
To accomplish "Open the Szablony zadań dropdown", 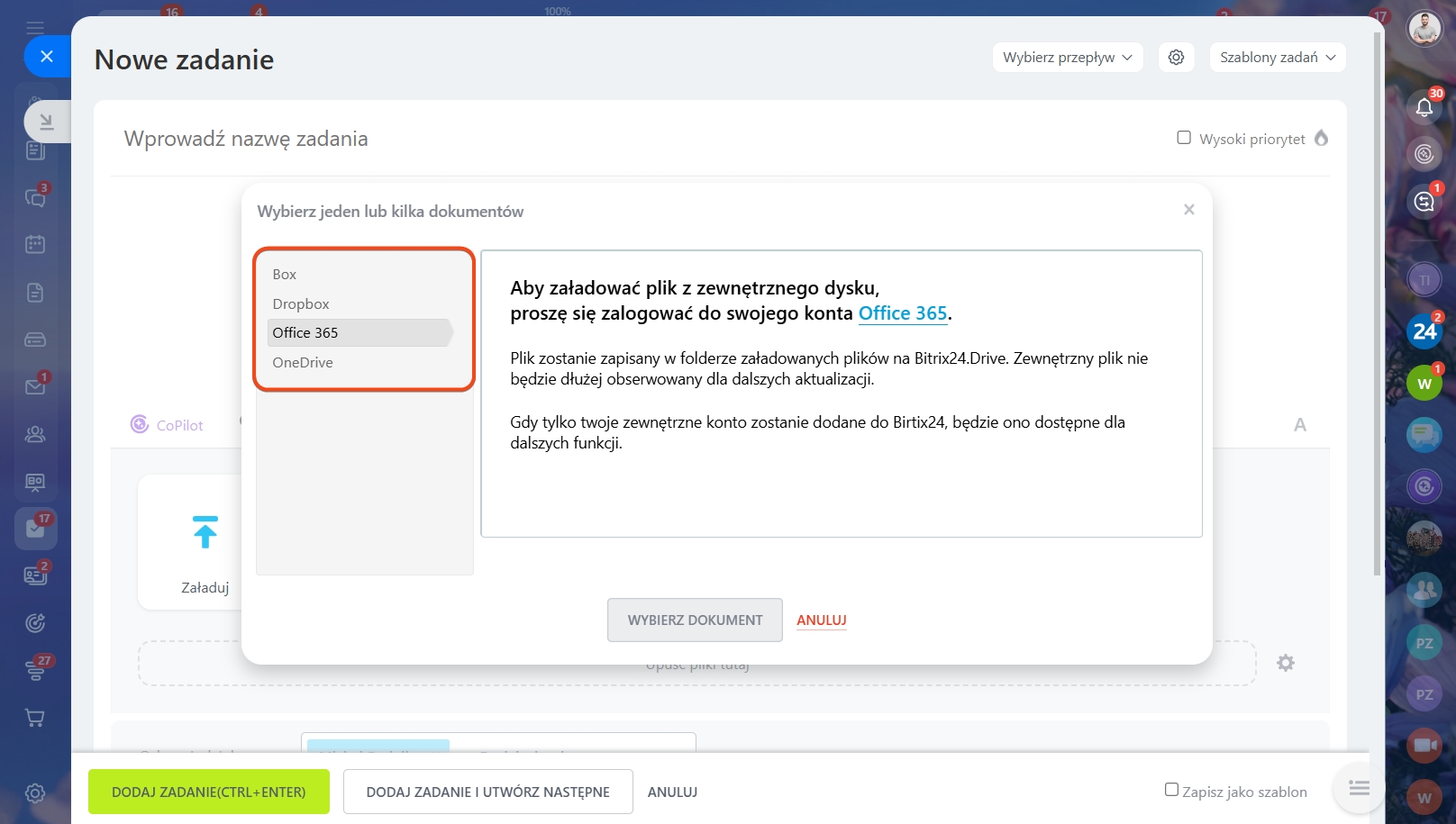I will [1278, 57].
